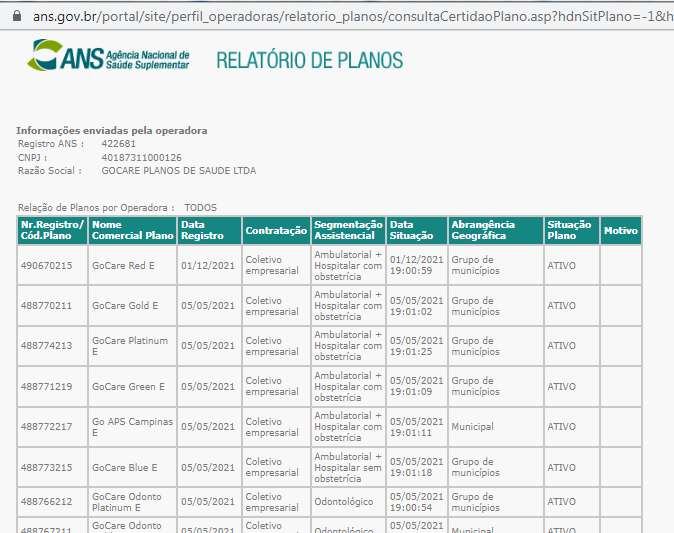
Task: Click the browser URL address field
Action: pyautogui.click(x=352, y=16)
